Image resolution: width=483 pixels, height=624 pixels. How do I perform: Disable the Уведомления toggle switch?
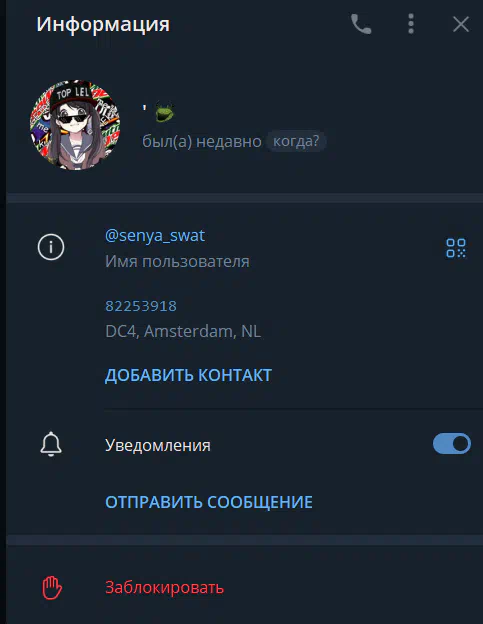(x=452, y=443)
